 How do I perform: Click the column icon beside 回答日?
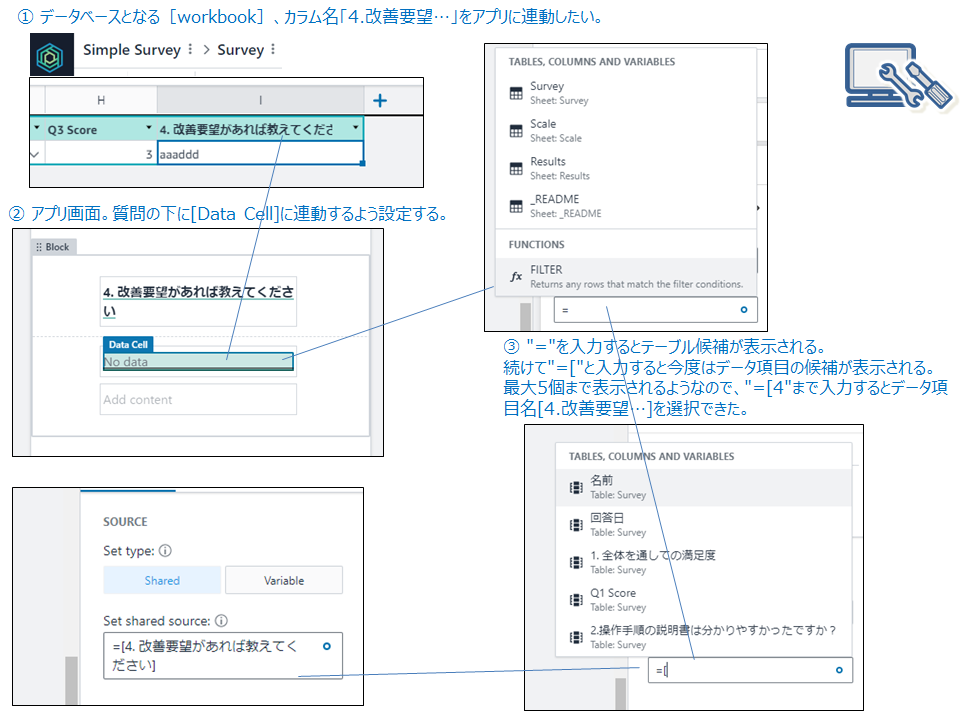(x=576, y=525)
